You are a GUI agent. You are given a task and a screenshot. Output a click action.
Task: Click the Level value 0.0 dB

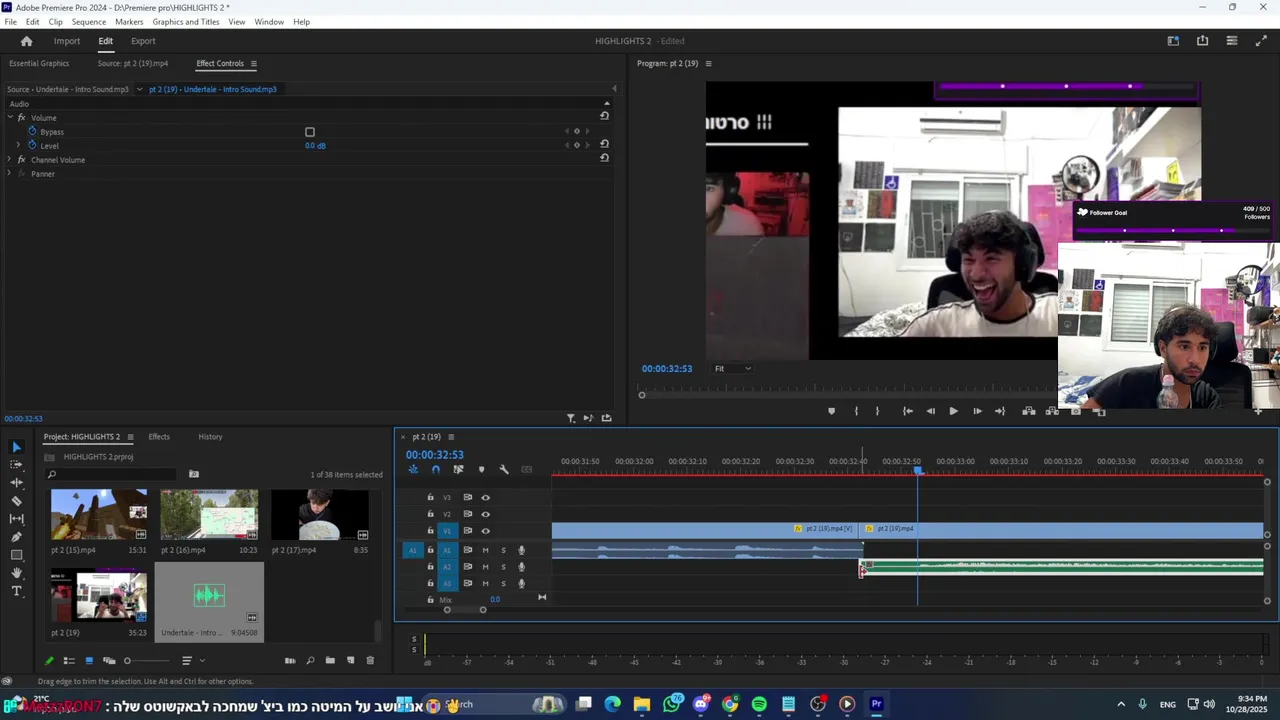point(315,146)
